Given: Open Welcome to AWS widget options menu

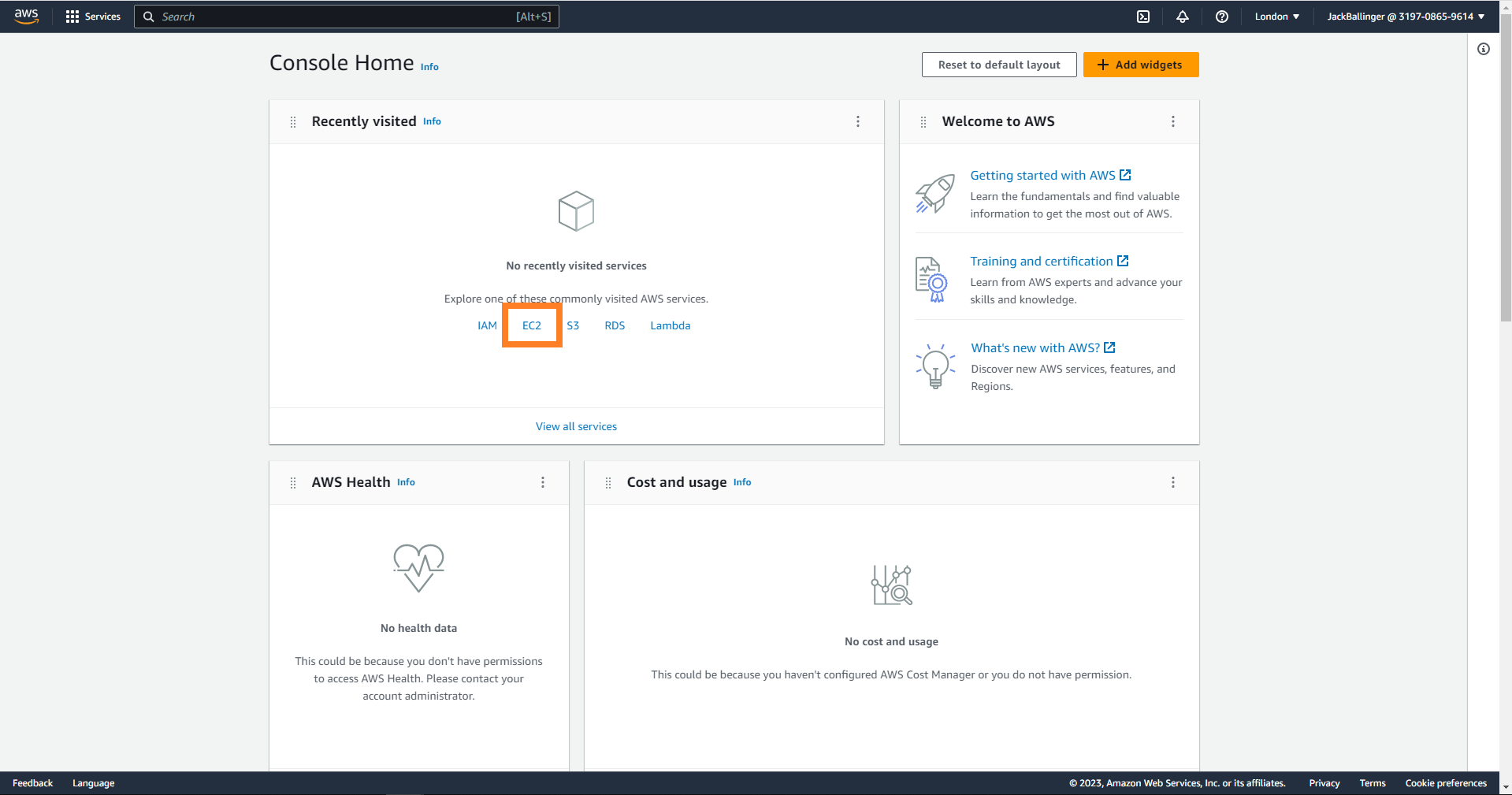Looking at the screenshot, I should click(x=1173, y=121).
